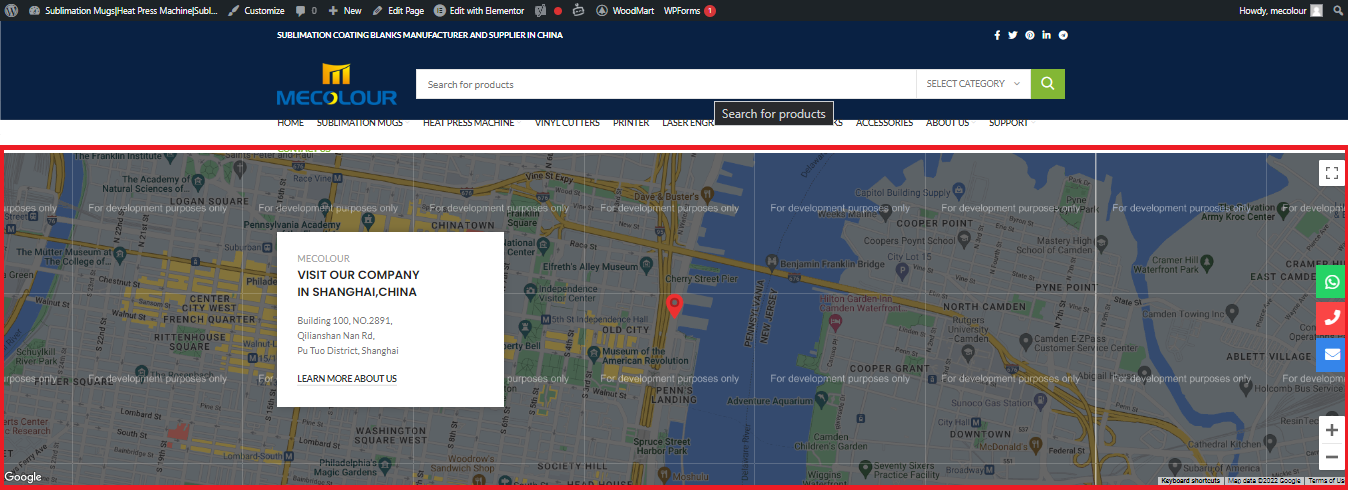Click the Museum of the American Revolution marker
Screen dimensions: 1348x490
[594, 353]
